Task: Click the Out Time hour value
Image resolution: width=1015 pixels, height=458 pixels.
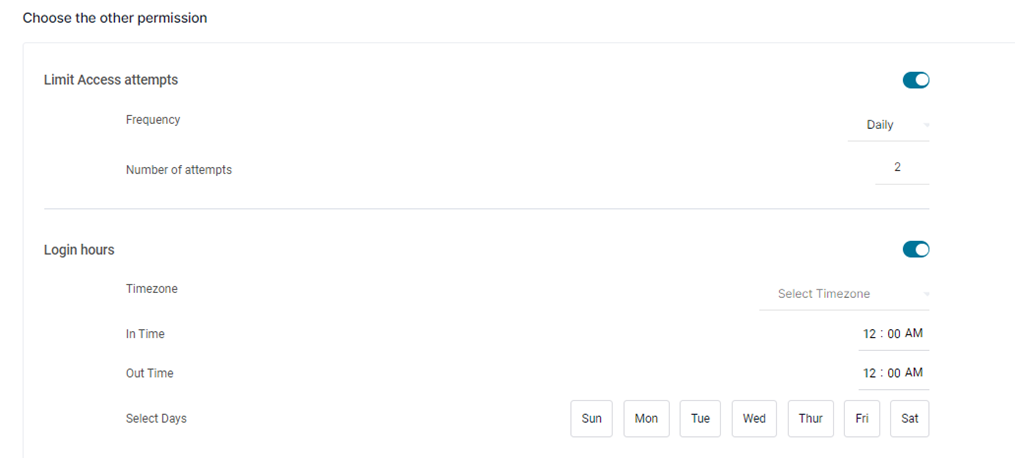Action: 869,373
